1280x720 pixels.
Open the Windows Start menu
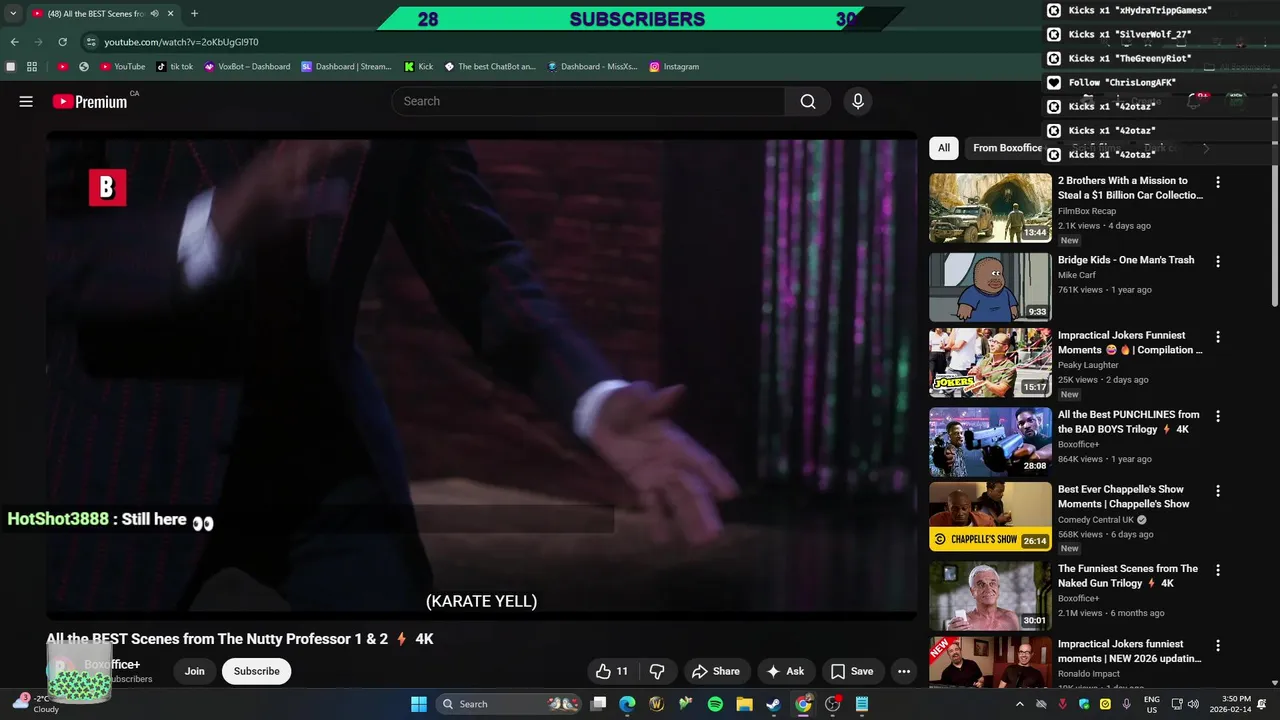click(419, 704)
